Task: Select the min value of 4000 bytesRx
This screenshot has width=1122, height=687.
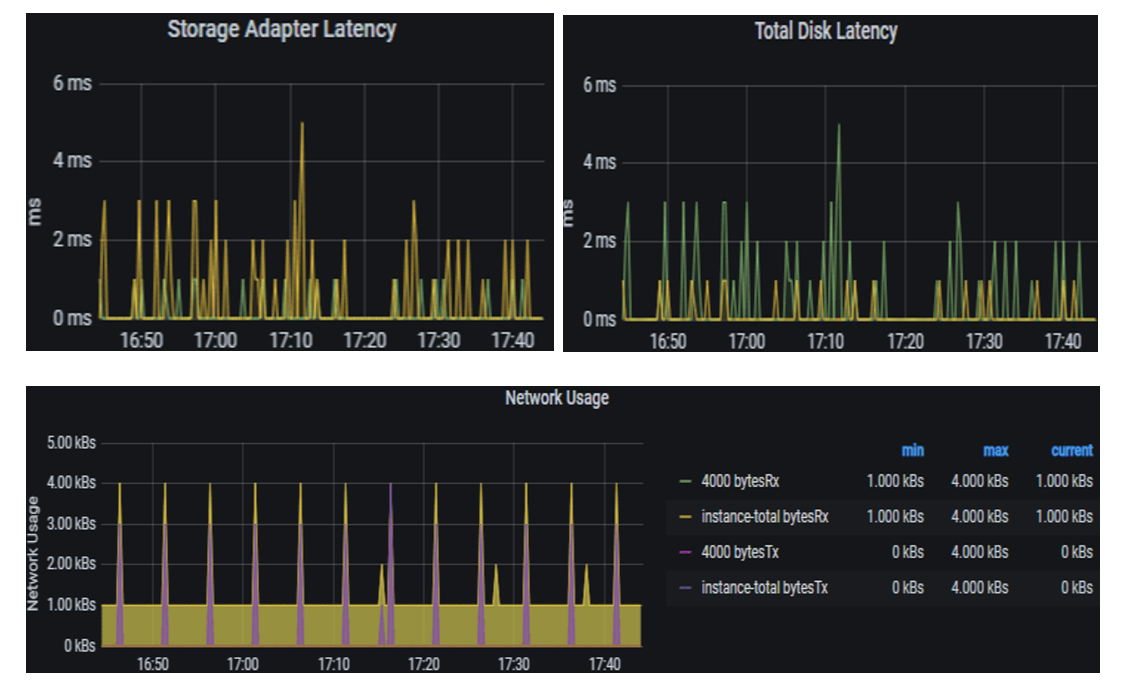Action: pyautogui.click(x=895, y=481)
